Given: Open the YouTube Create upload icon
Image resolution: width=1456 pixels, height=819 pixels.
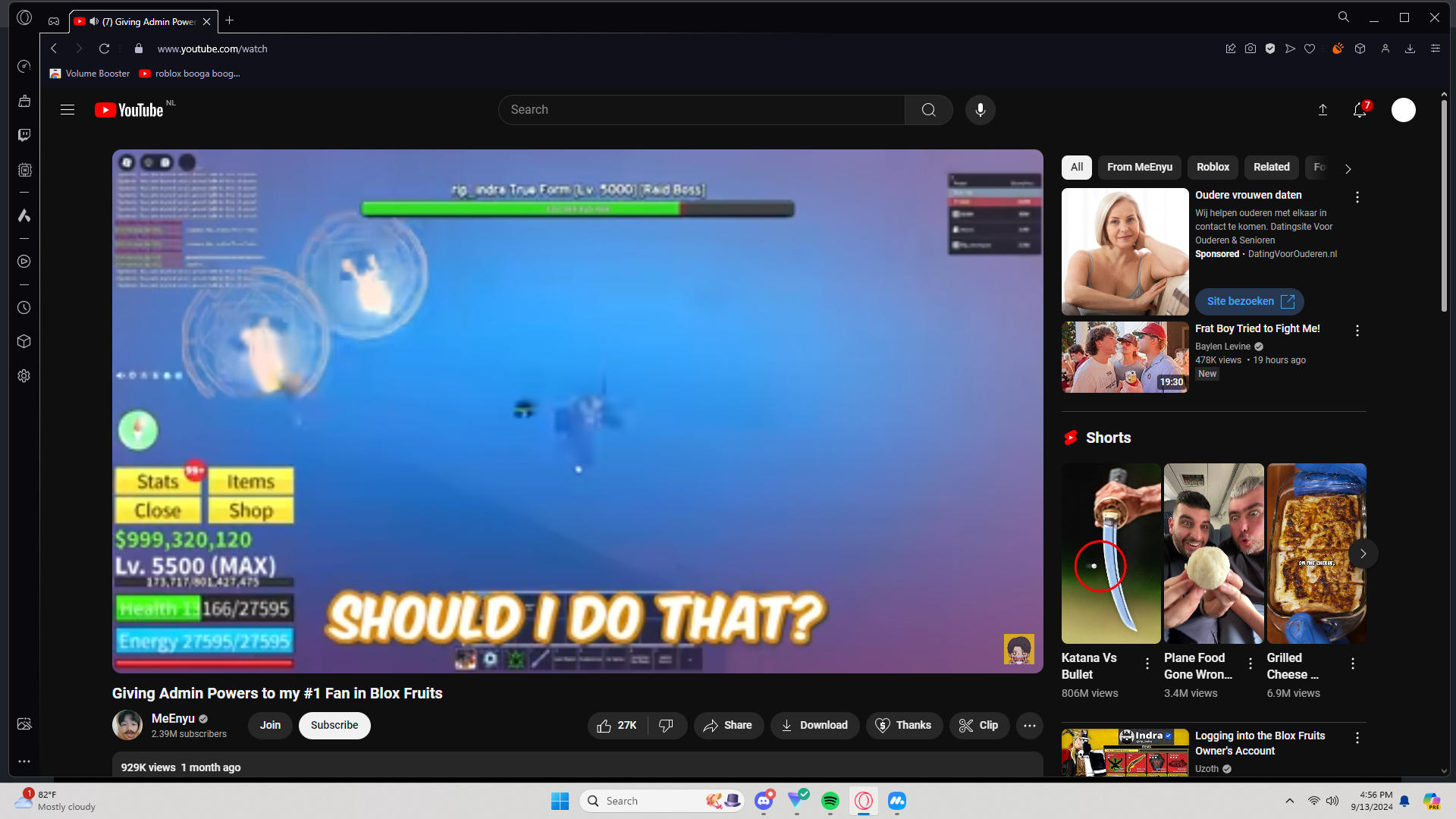Looking at the screenshot, I should [1323, 110].
